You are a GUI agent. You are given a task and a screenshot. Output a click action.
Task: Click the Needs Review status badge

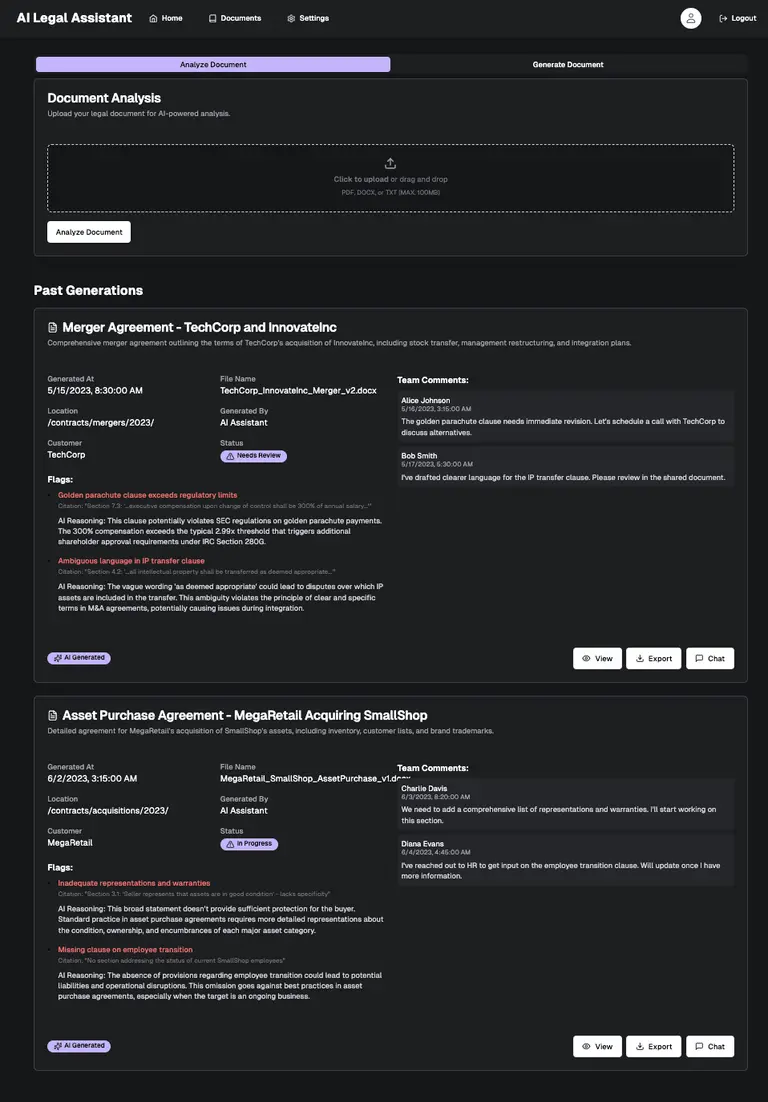[254, 456]
